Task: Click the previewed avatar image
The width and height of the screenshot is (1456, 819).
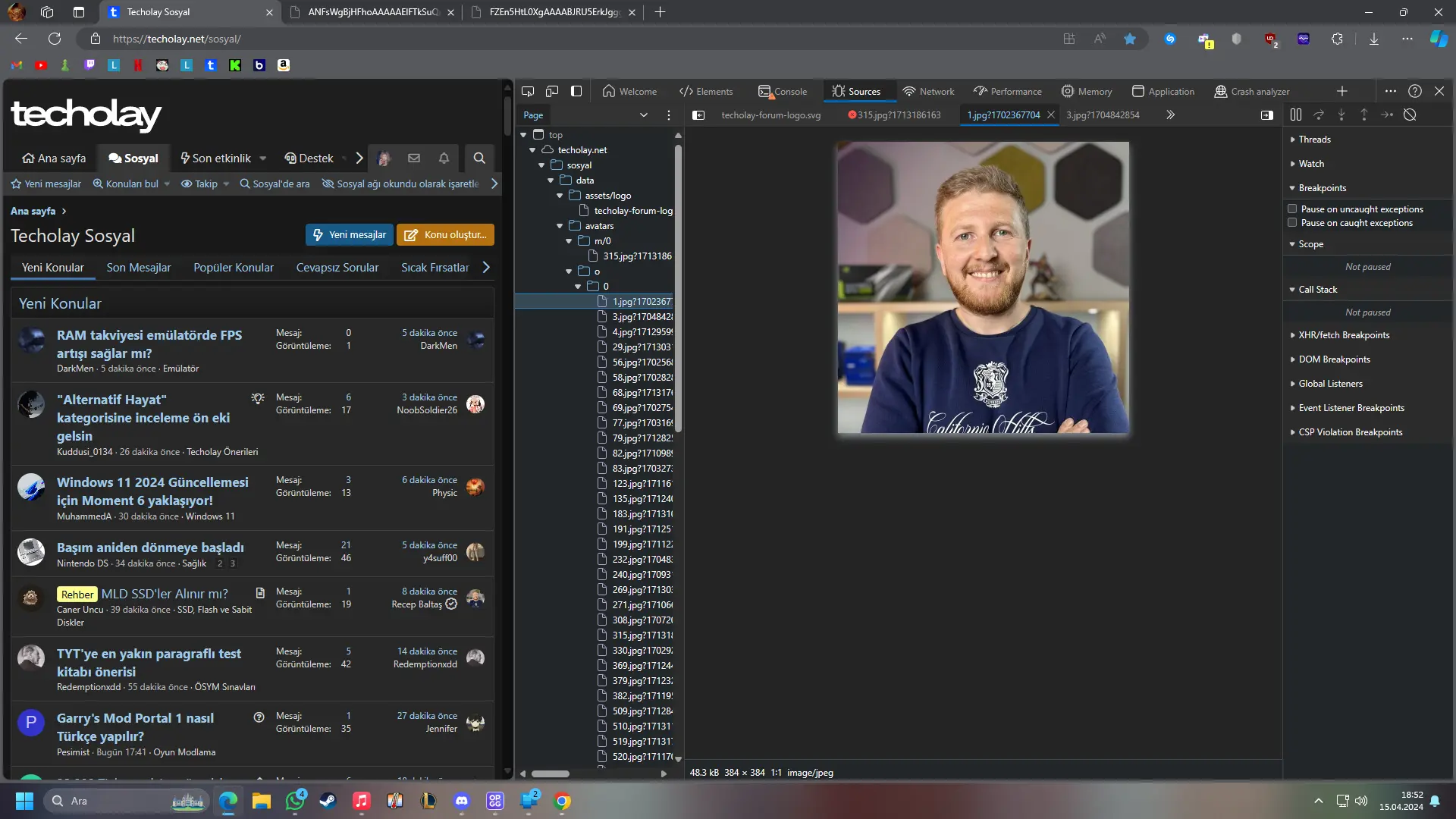Action: click(x=983, y=287)
